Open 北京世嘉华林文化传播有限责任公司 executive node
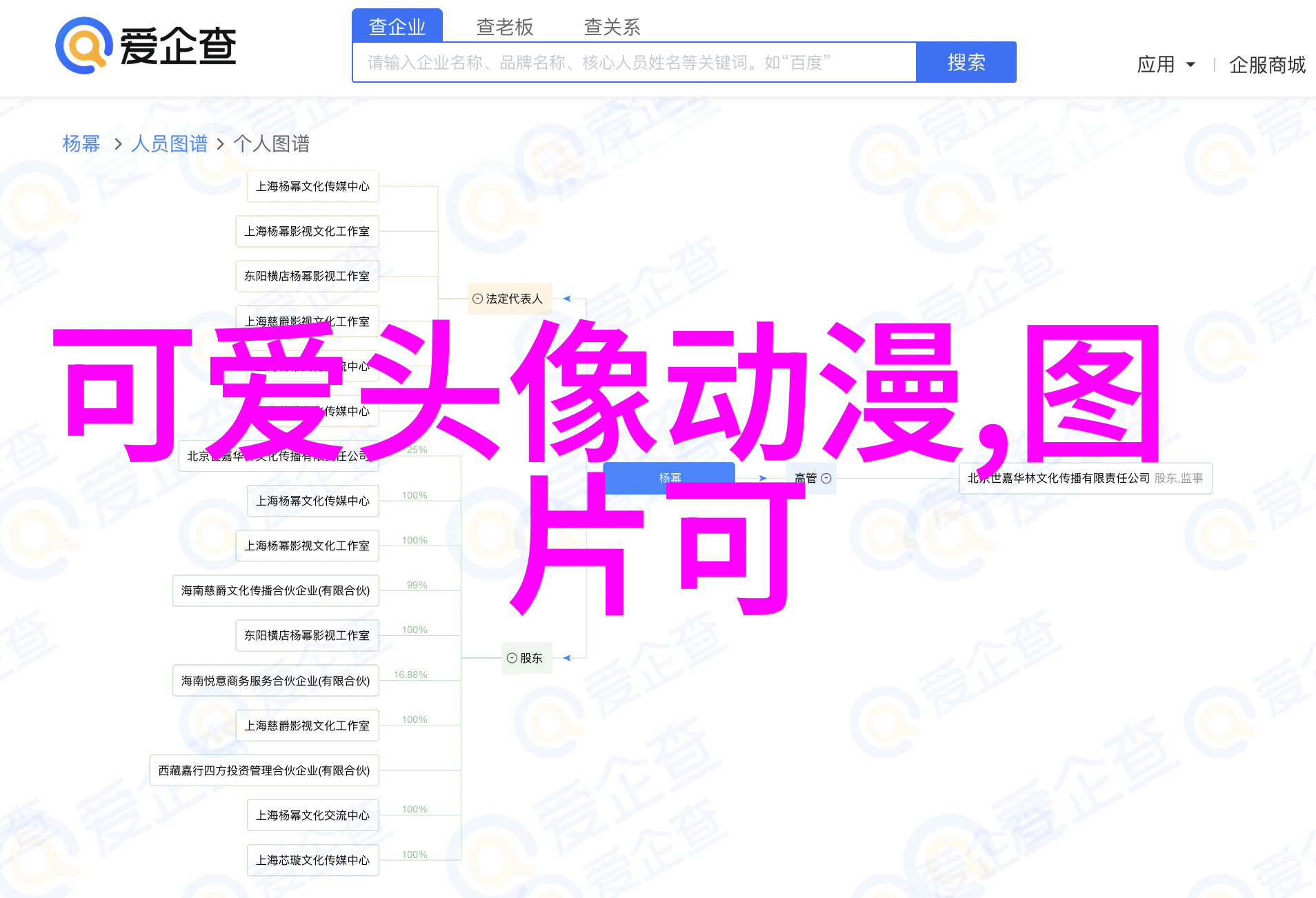1316x898 pixels. (1086, 478)
